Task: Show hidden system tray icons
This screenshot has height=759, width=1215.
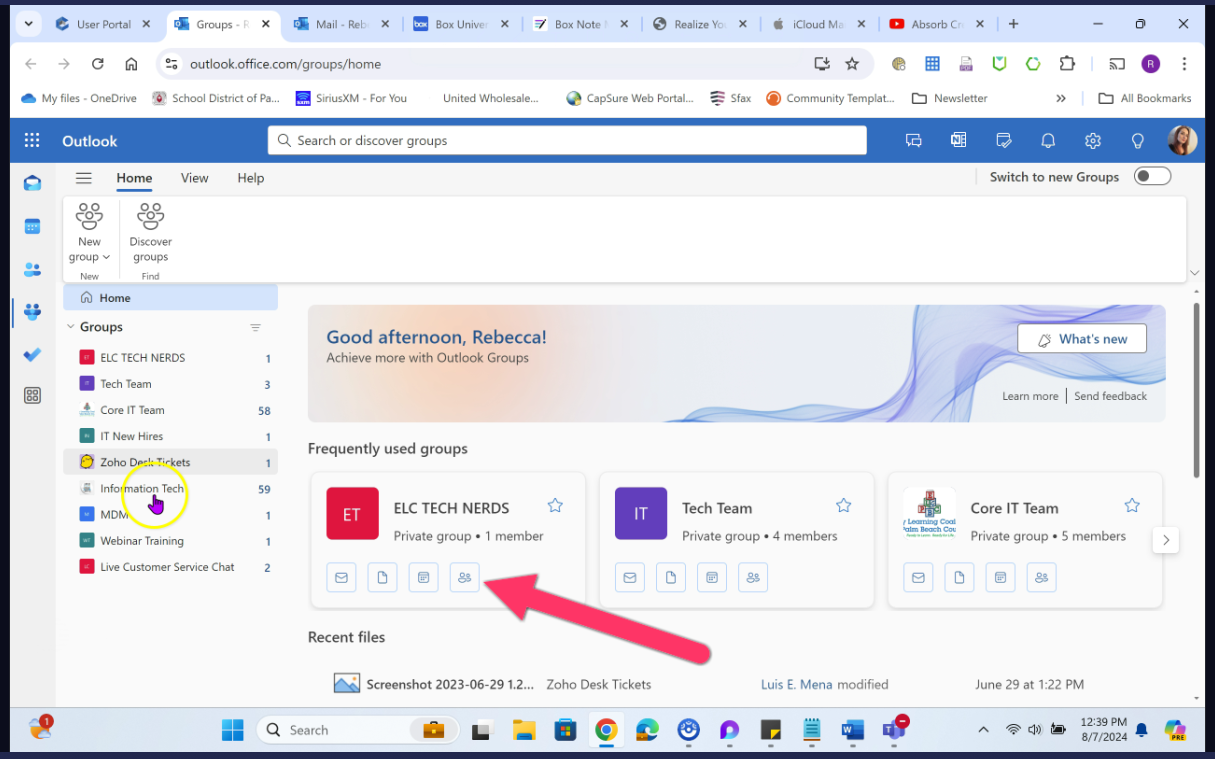Action: tap(983, 730)
